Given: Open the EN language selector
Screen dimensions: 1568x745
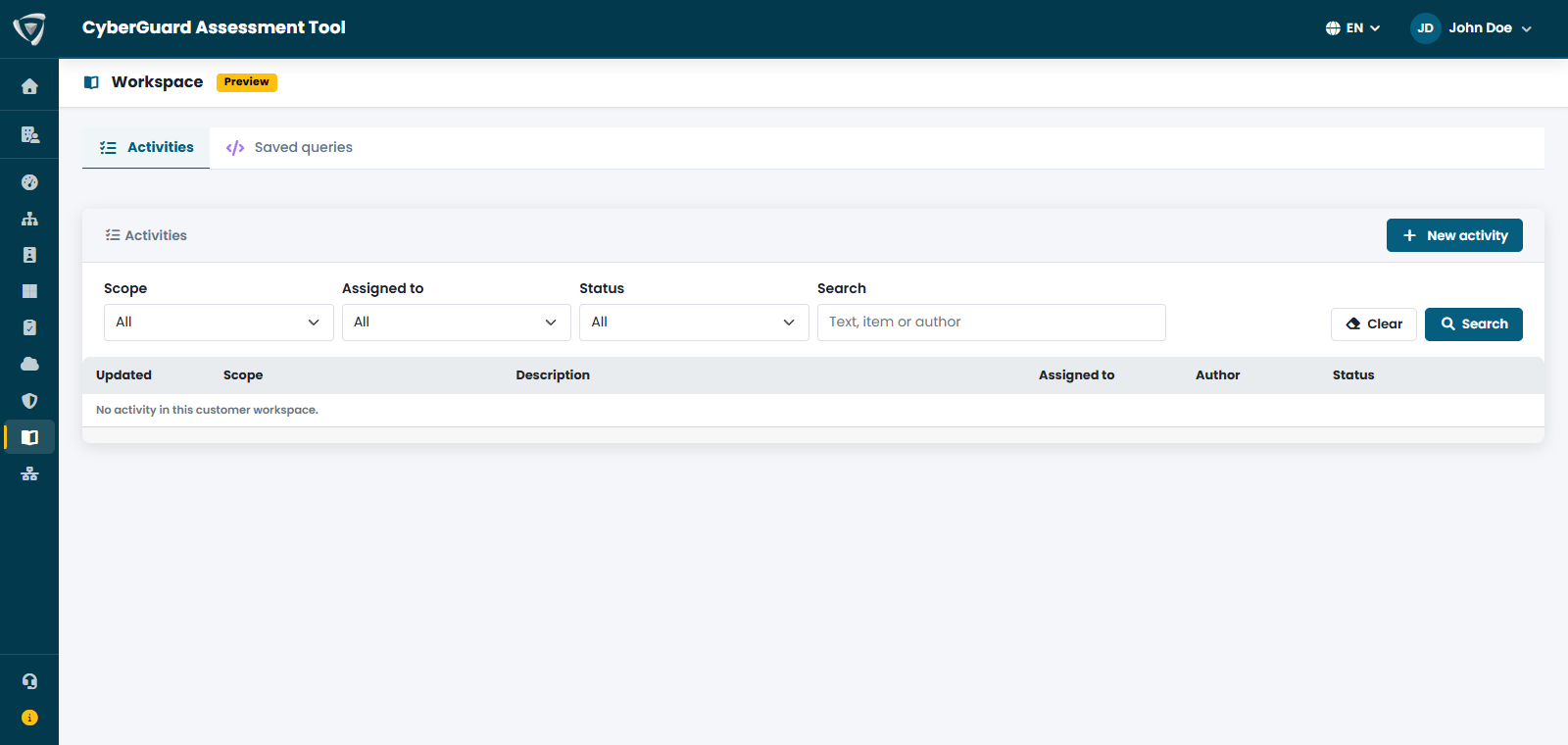Looking at the screenshot, I should (x=1352, y=28).
